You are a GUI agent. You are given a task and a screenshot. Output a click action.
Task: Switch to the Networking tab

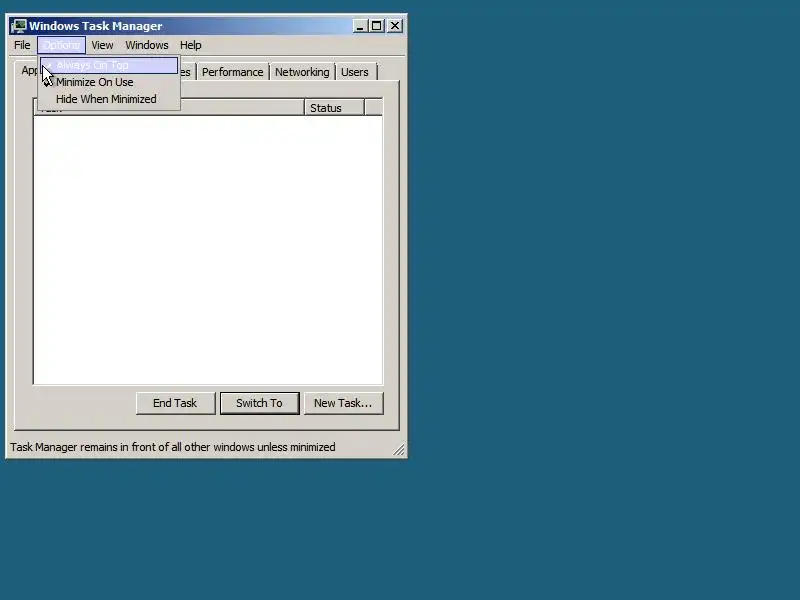click(x=302, y=72)
